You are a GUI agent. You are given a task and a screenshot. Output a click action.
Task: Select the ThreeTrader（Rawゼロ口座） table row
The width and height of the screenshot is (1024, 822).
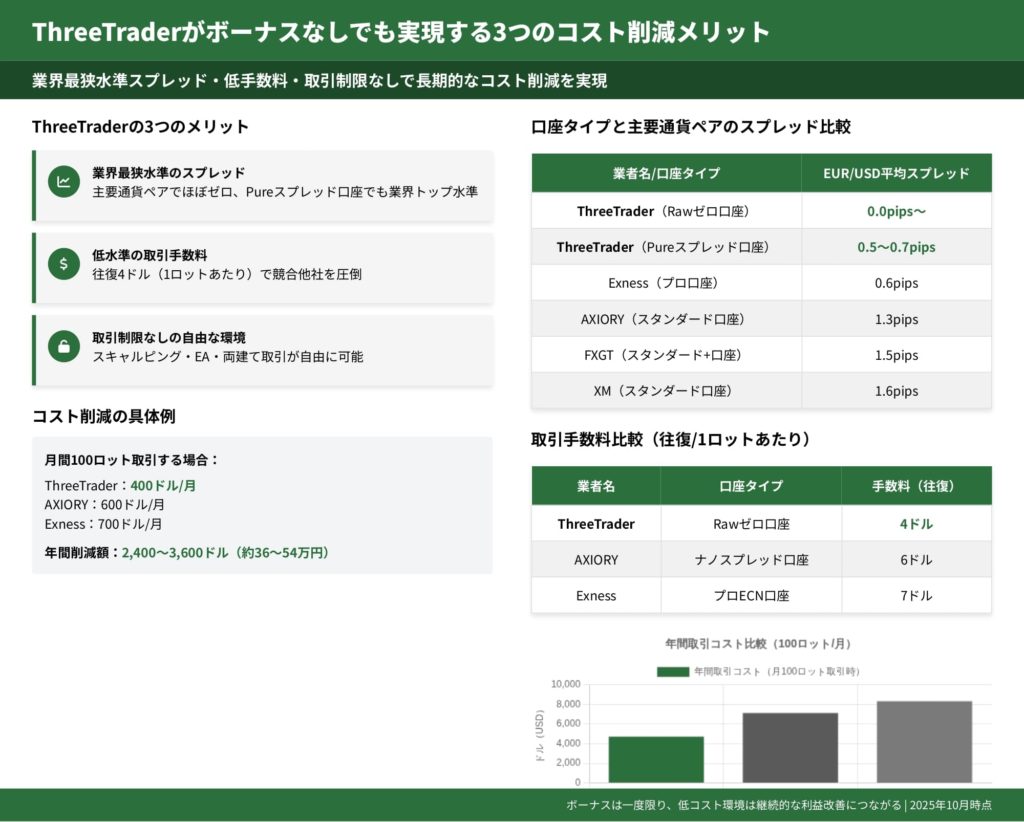666,211
